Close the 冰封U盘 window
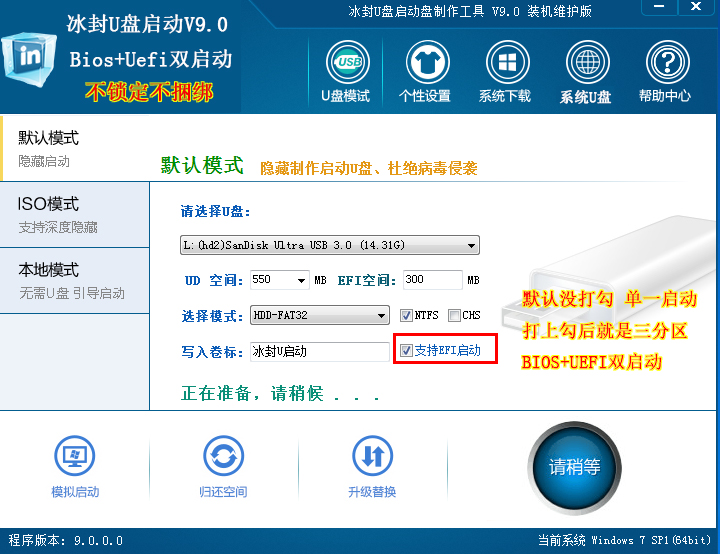The image size is (720, 554). (x=696, y=7)
